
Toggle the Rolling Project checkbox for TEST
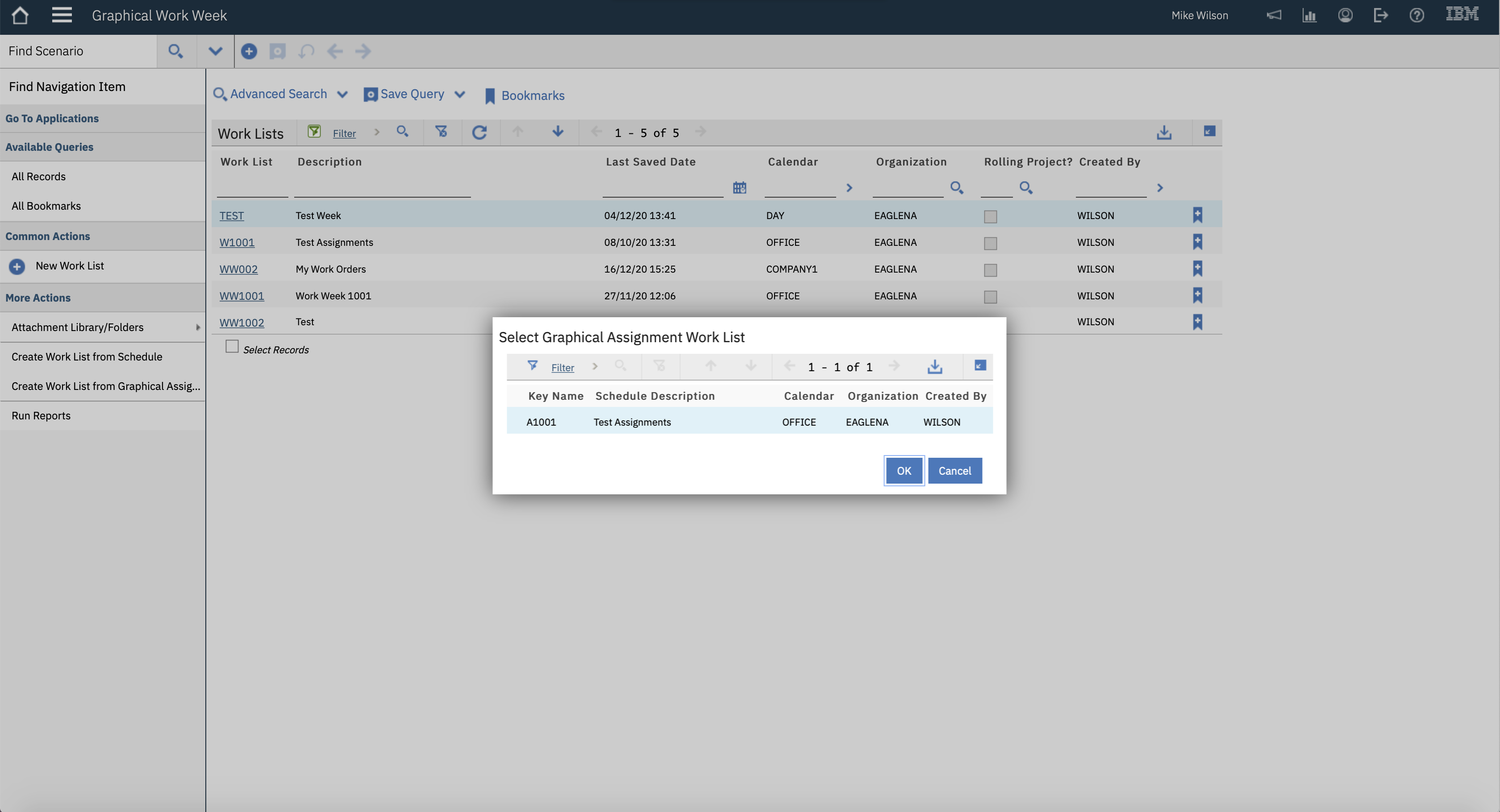click(x=990, y=216)
